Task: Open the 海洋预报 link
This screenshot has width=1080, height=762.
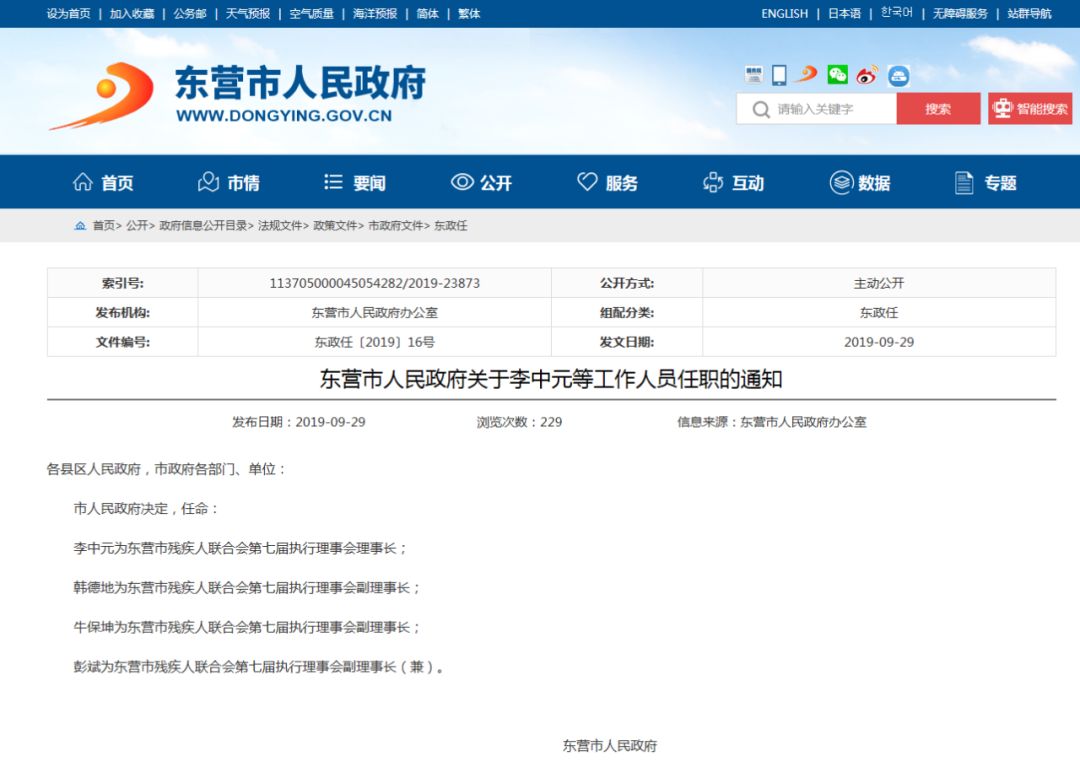Action: pyautogui.click(x=375, y=14)
